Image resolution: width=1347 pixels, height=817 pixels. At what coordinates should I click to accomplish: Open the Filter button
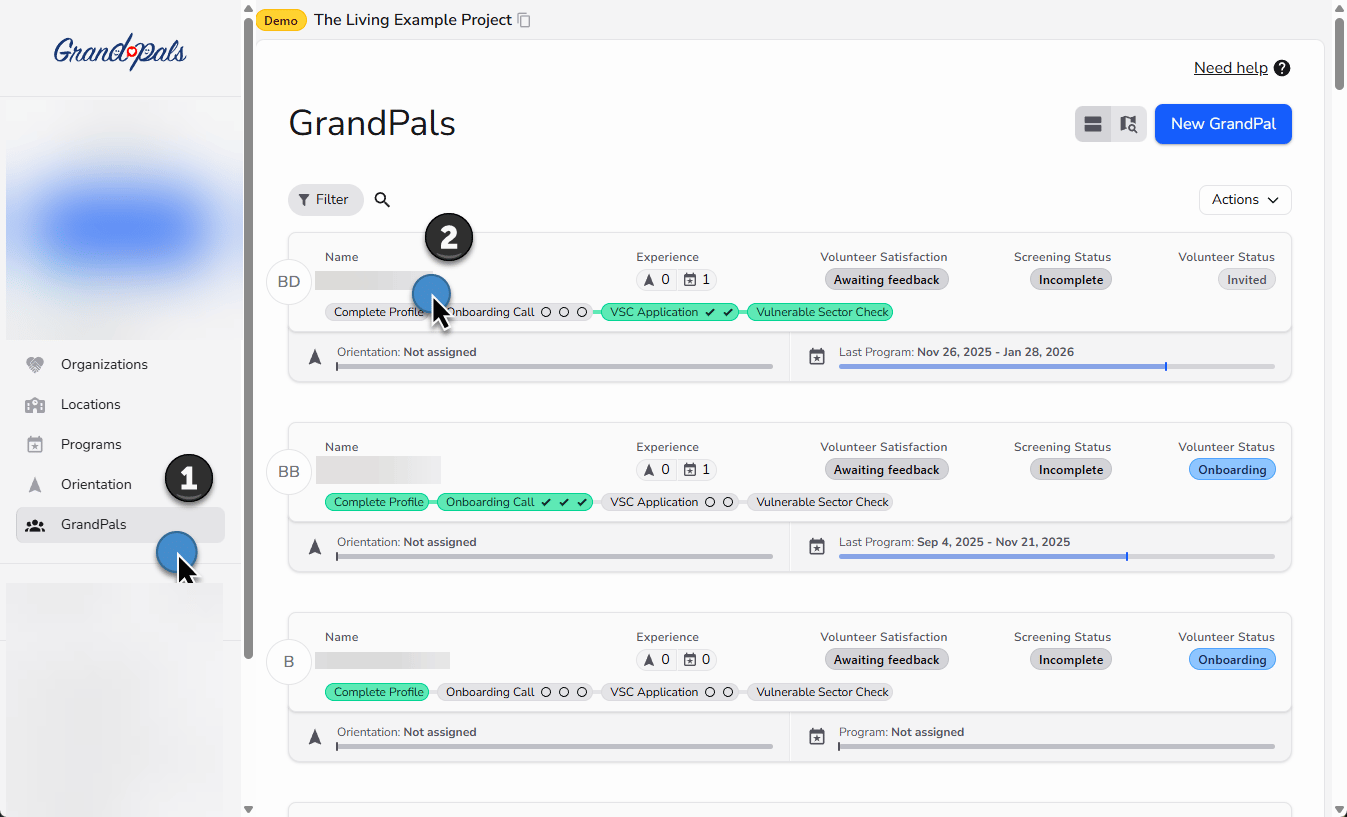point(325,200)
